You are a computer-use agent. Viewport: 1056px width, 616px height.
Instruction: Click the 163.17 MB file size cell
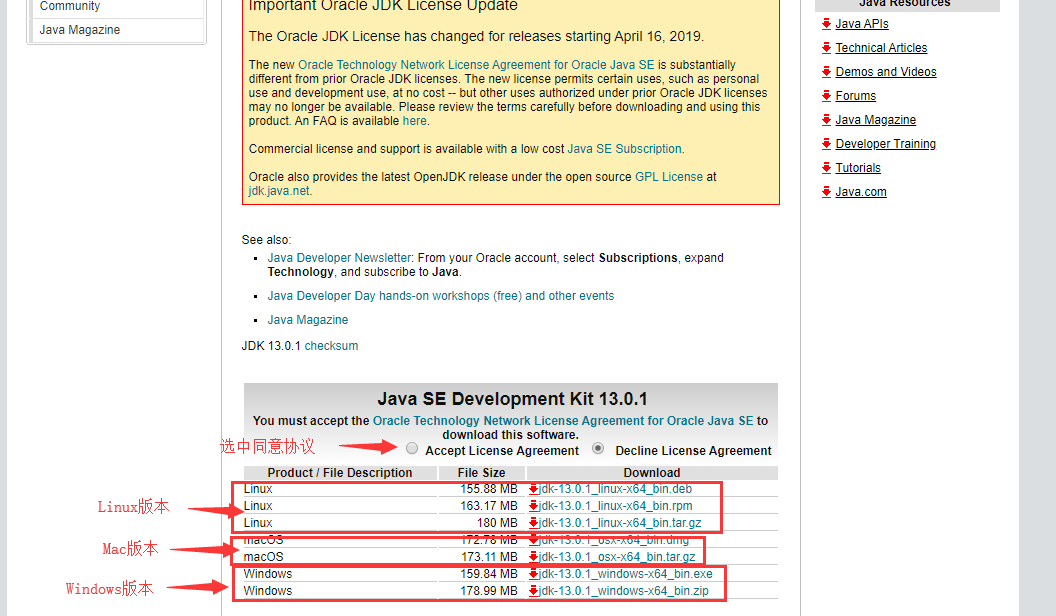pyautogui.click(x=489, y=506)
